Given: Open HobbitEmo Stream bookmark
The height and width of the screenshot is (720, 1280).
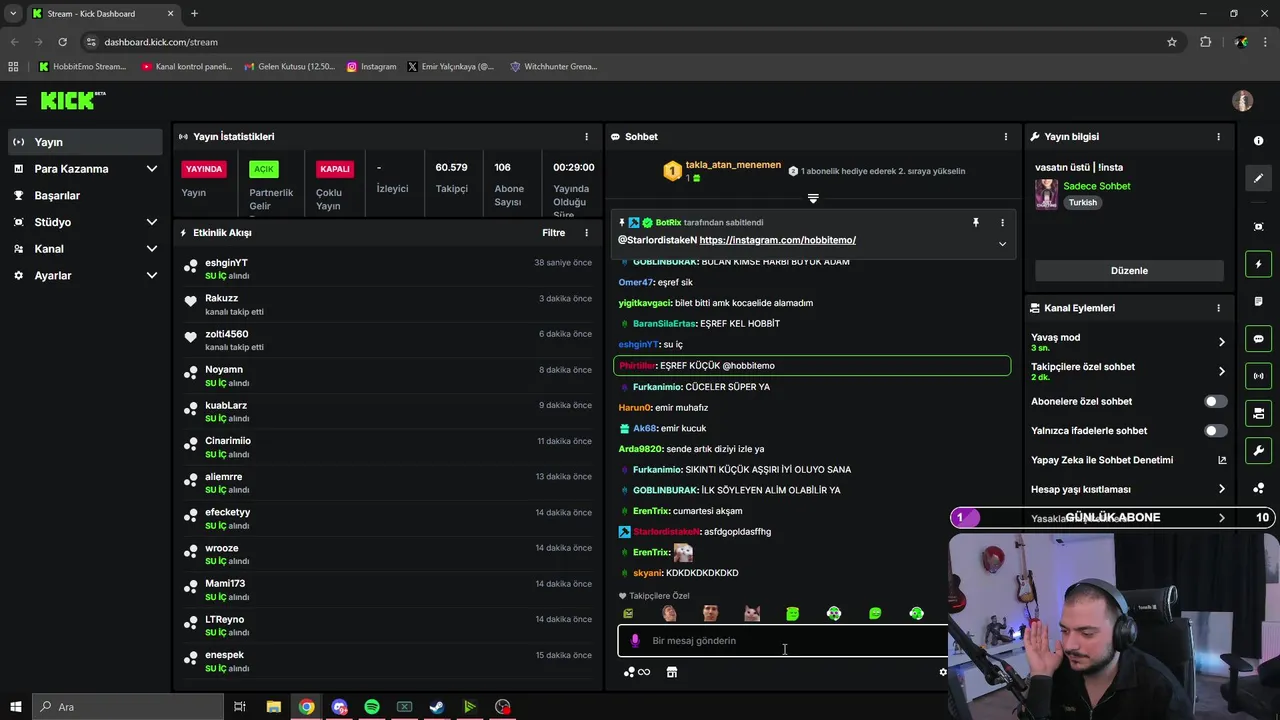Looking at the screenshot, I should [x=82, y=67].
